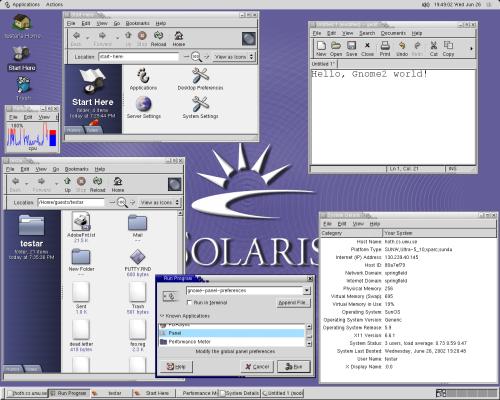
Task: Click Back in the Start Here window toolbar
Action: [x=76, y=39]
